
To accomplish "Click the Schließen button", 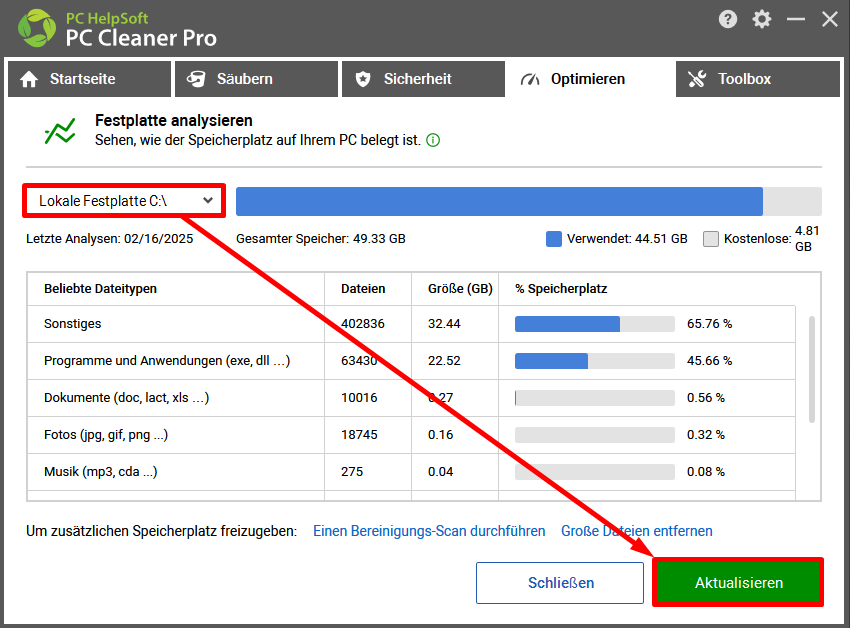I will pyautogui.click(x=560, y=583).
